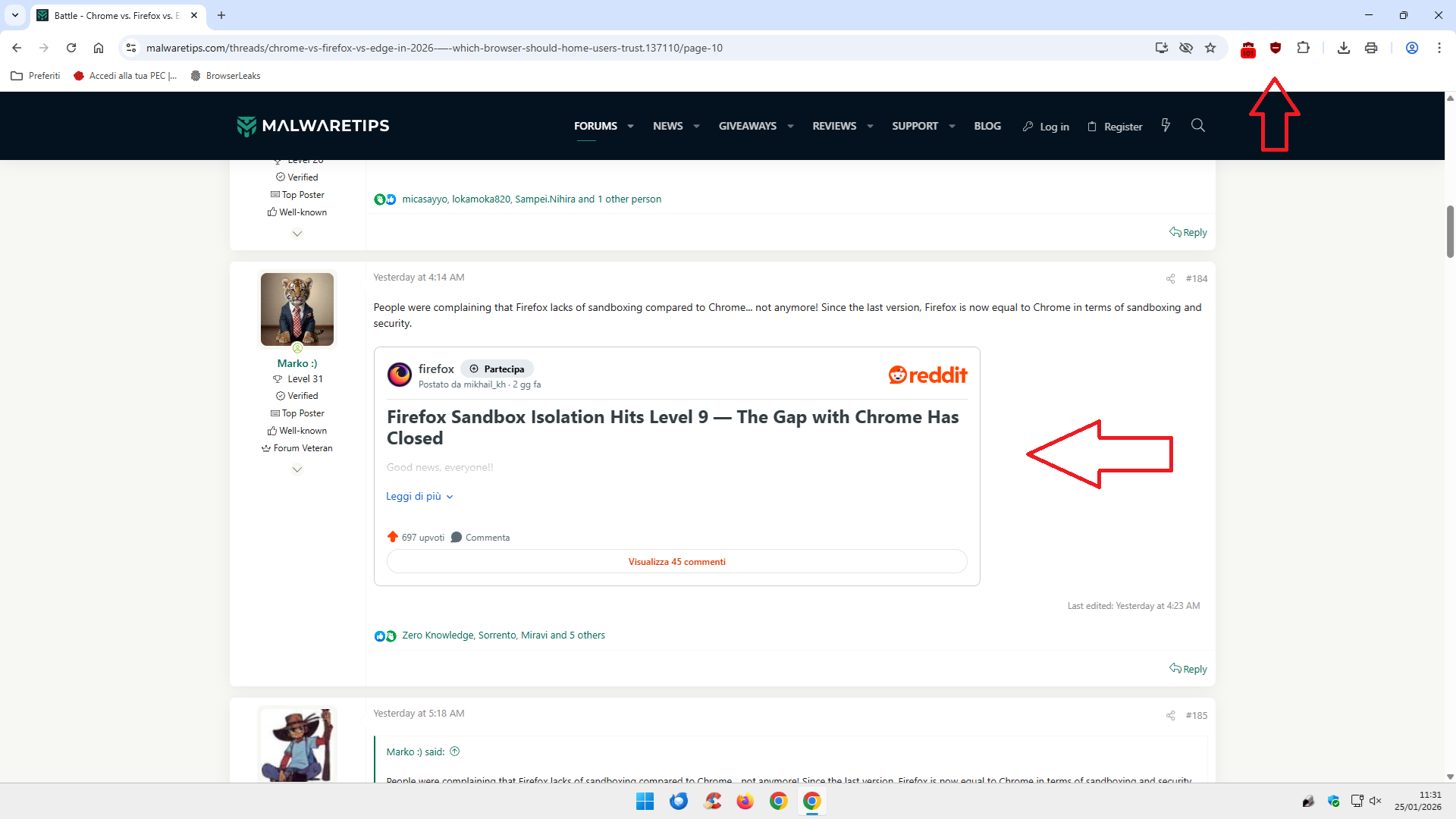Expand the GIVEAWAYS dropdown arrow
1456x819 pixels.
(790, 127)
